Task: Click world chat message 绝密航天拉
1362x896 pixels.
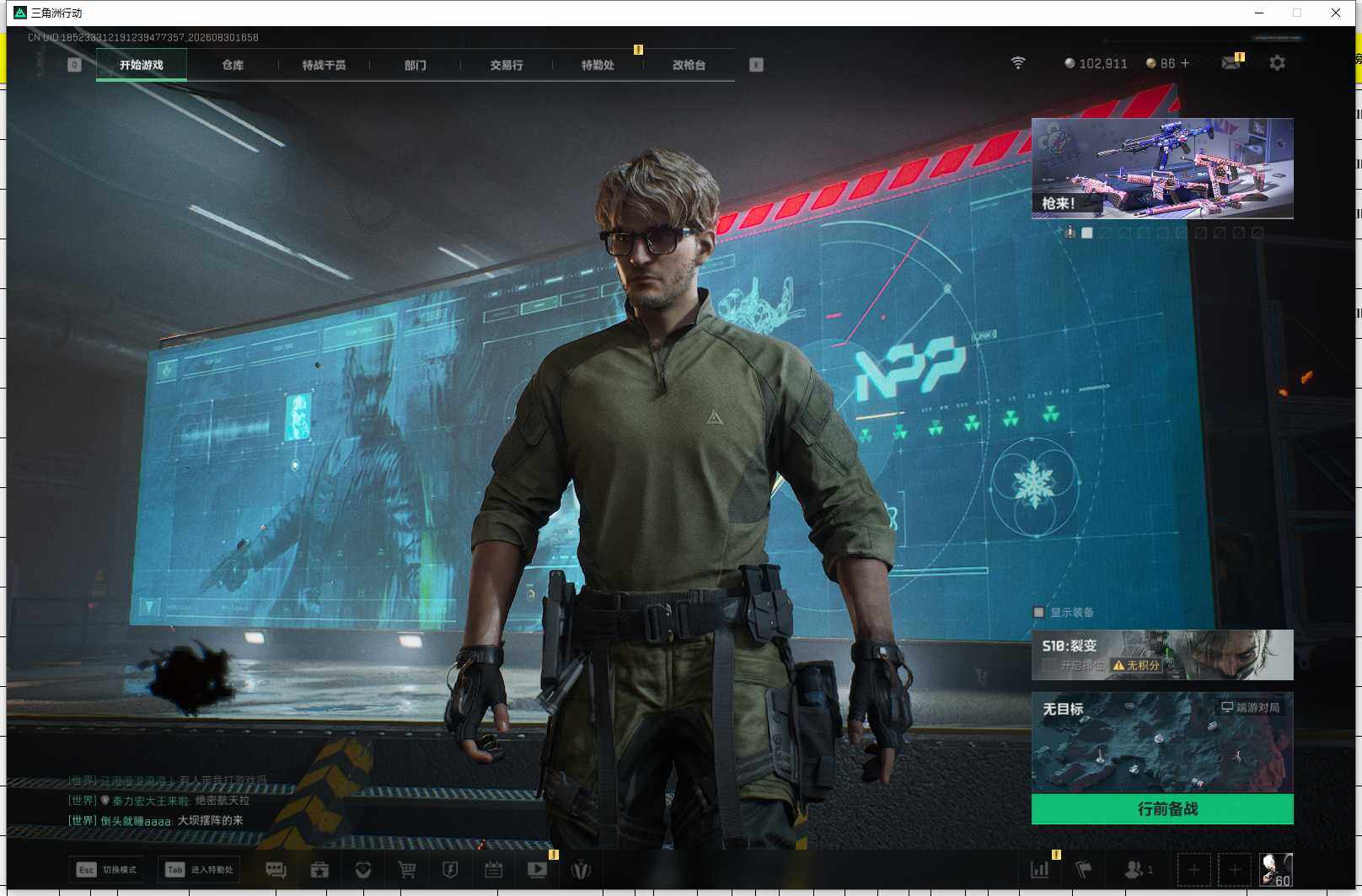Action: tap(223, 800)
